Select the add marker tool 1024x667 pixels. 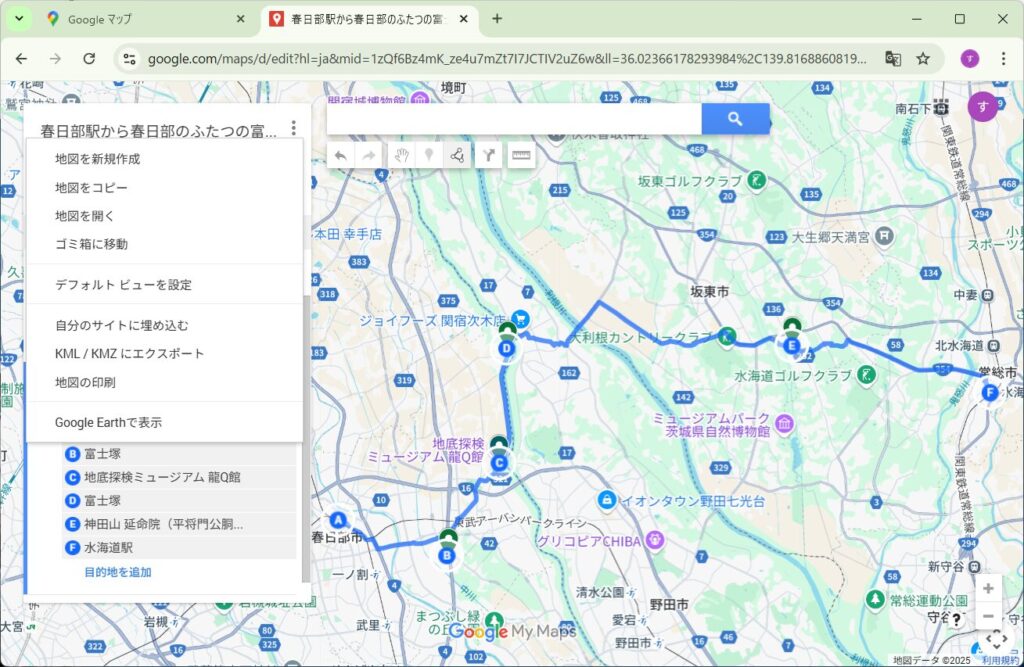(x=429, y=155)
